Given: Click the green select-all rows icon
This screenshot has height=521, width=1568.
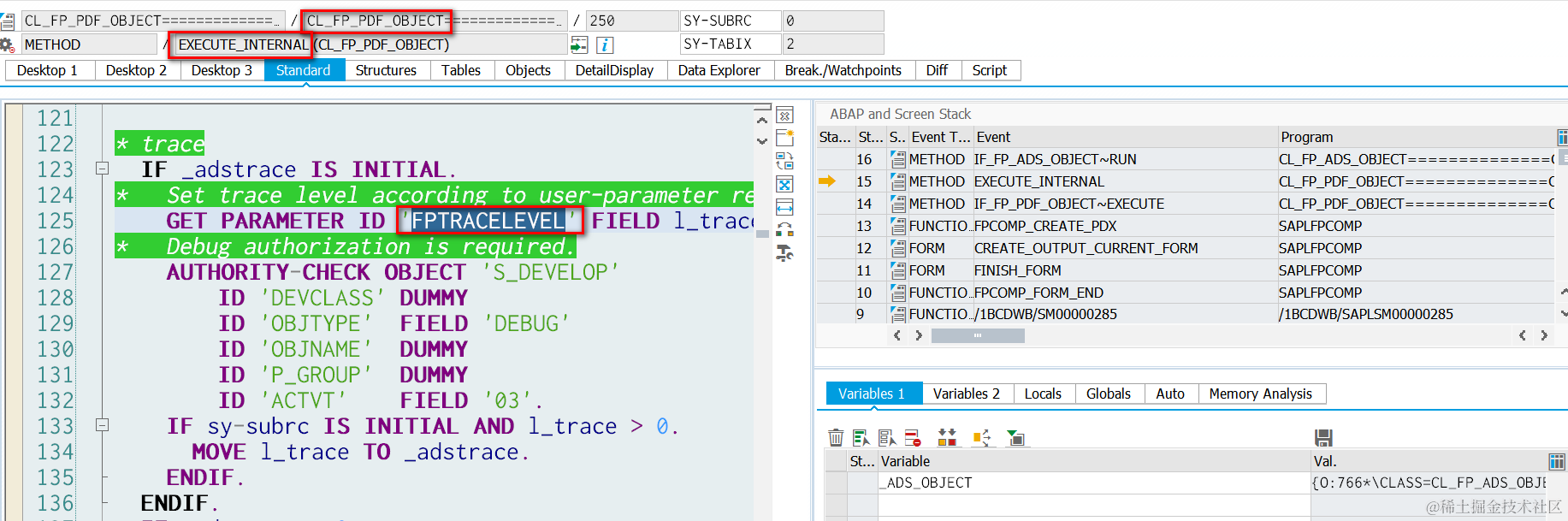Looking at the screenshot, I should 861,438.
